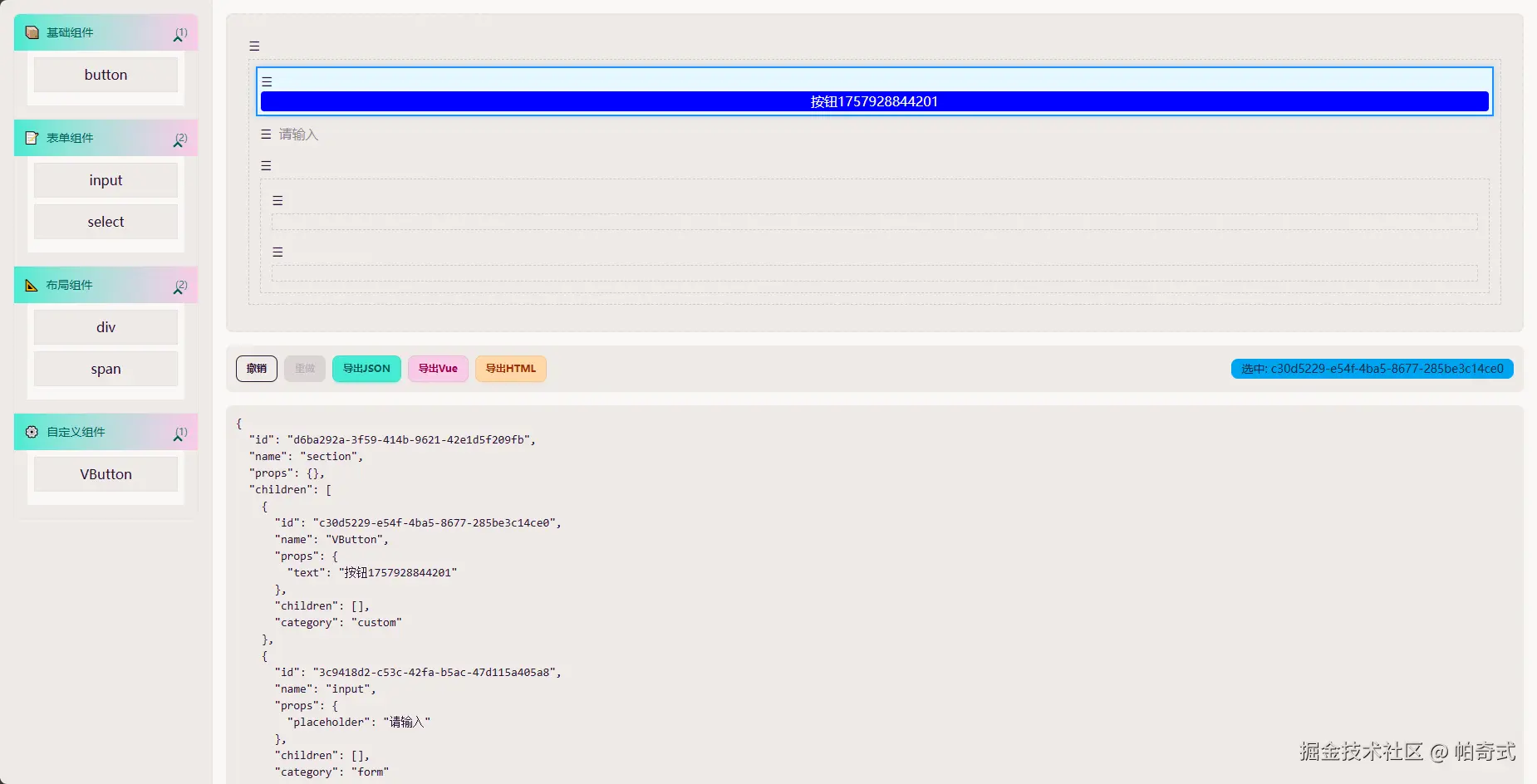This screenshot has width=1537, height=784.
Task: Collapse the 自定义组件 group chevron
Action: pos(178,437)
